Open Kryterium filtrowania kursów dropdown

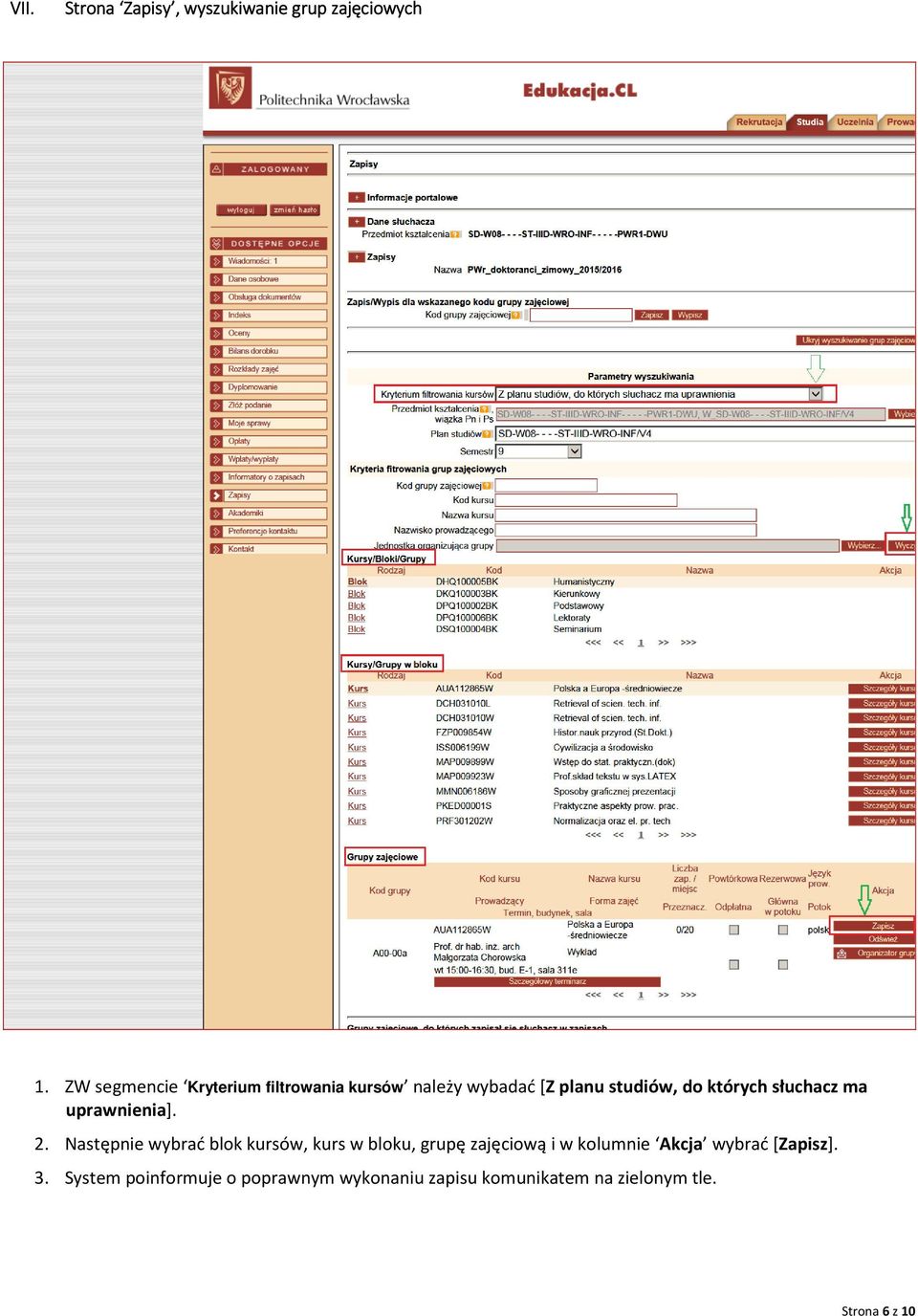coord(816,394)
